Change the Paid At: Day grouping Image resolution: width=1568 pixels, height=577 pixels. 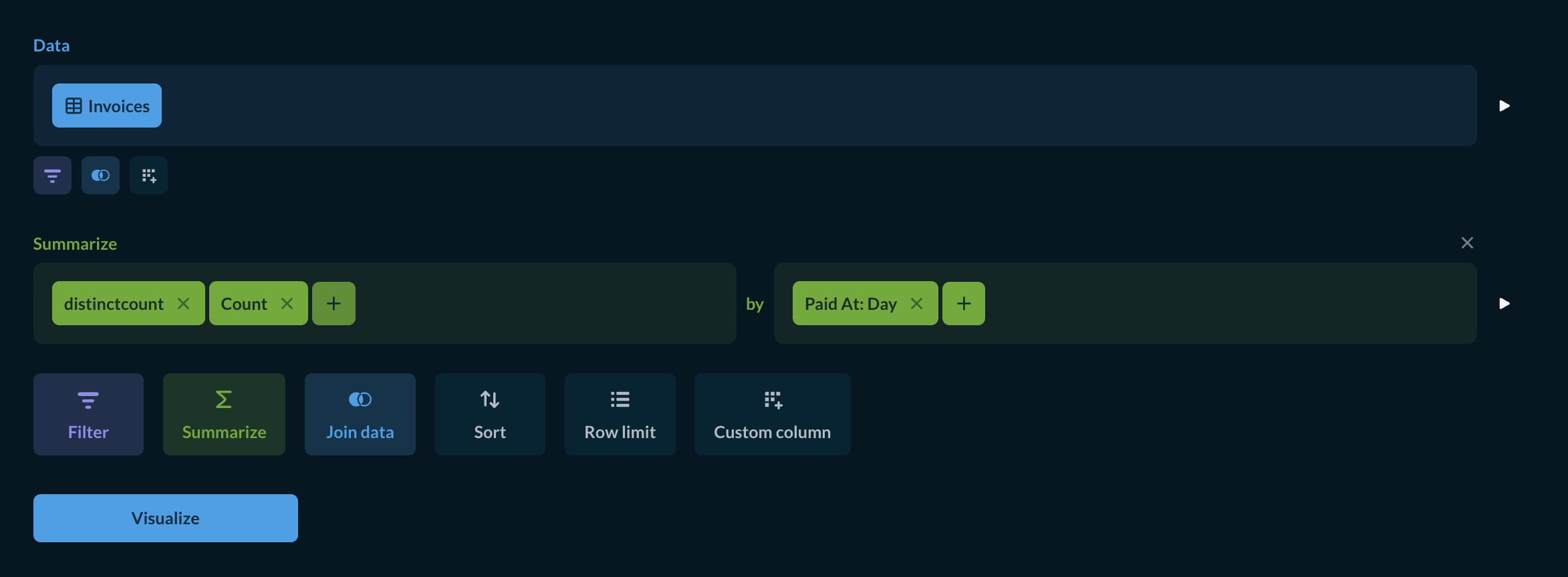click(x=850, y=304)
